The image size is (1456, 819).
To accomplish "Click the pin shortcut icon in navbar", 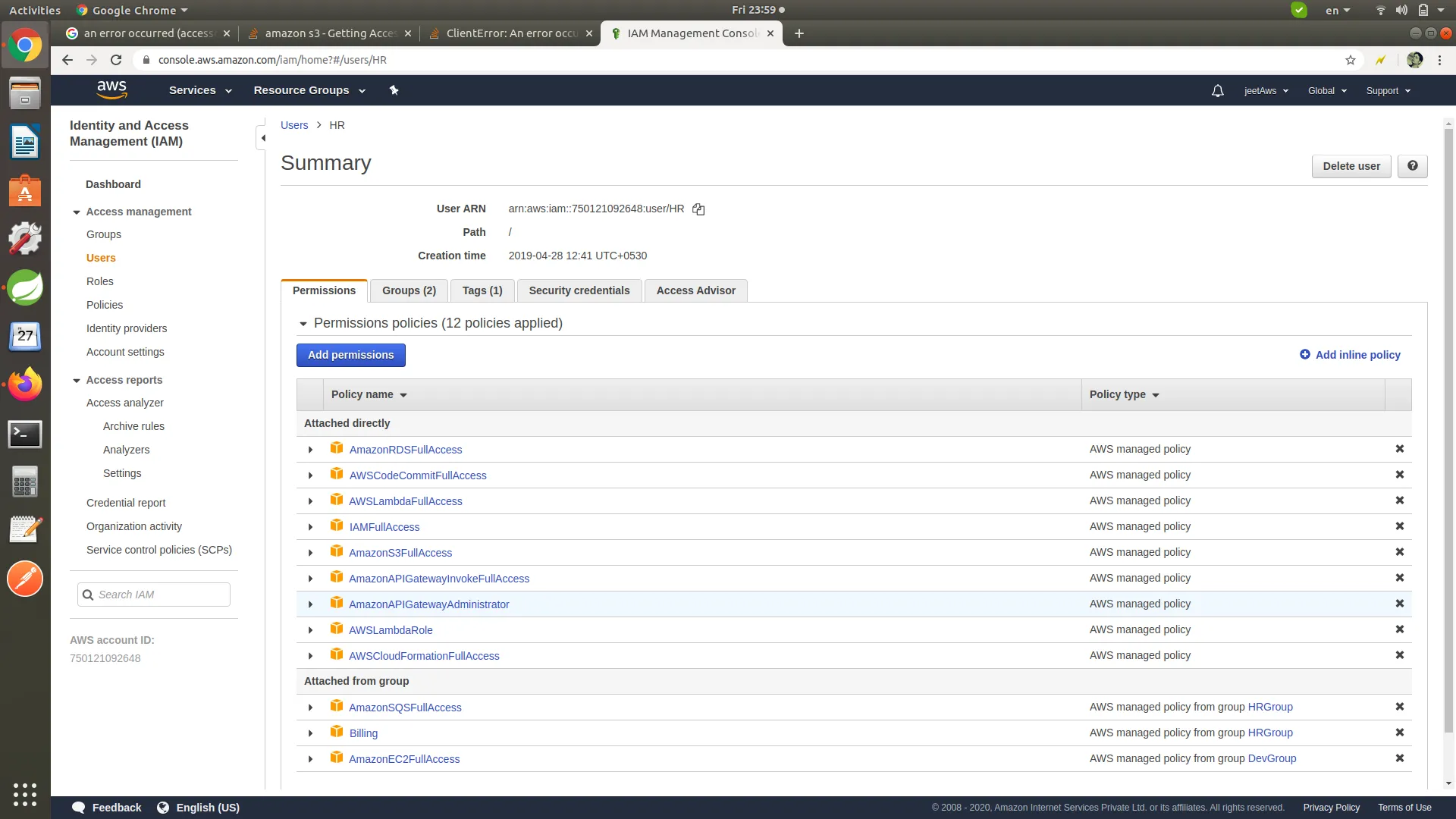I will pyautogui.click(x=394, y=90).
